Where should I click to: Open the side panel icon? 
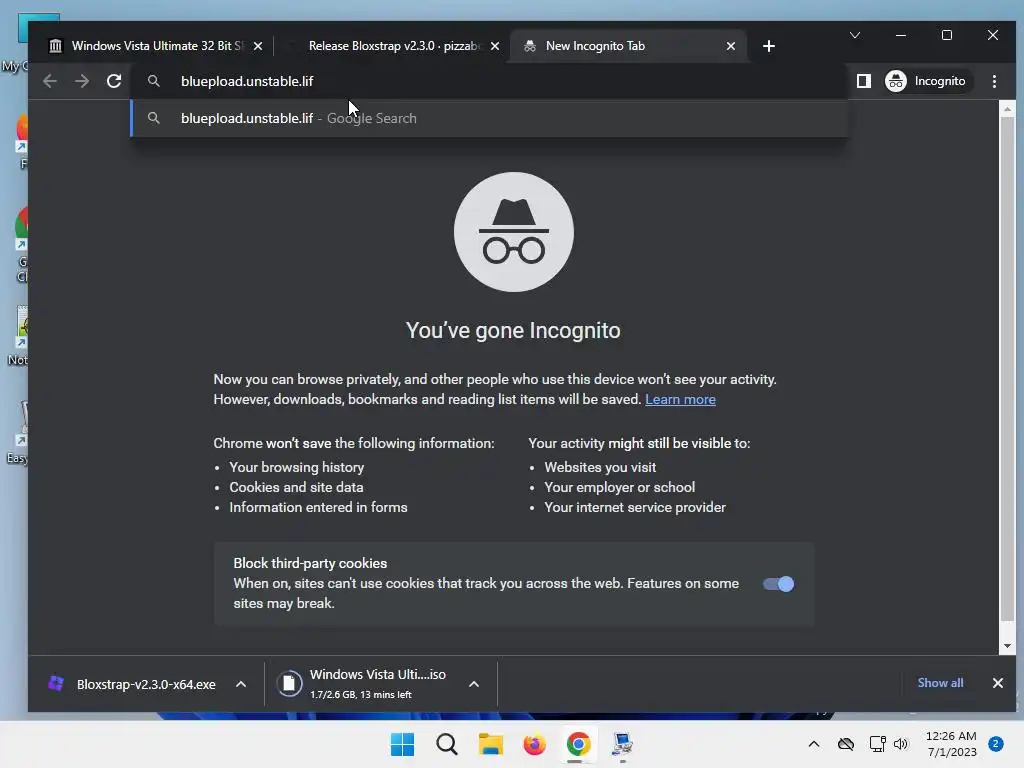[x=863, y=81]
